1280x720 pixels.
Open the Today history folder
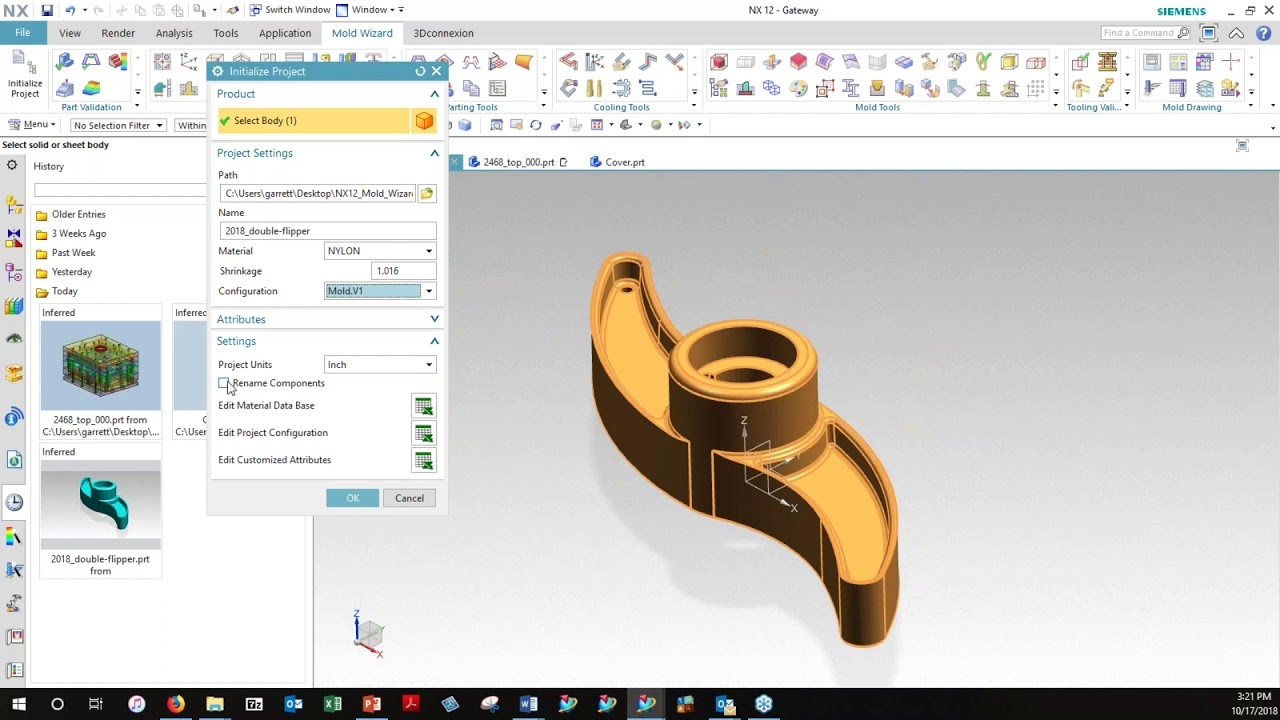57,291
